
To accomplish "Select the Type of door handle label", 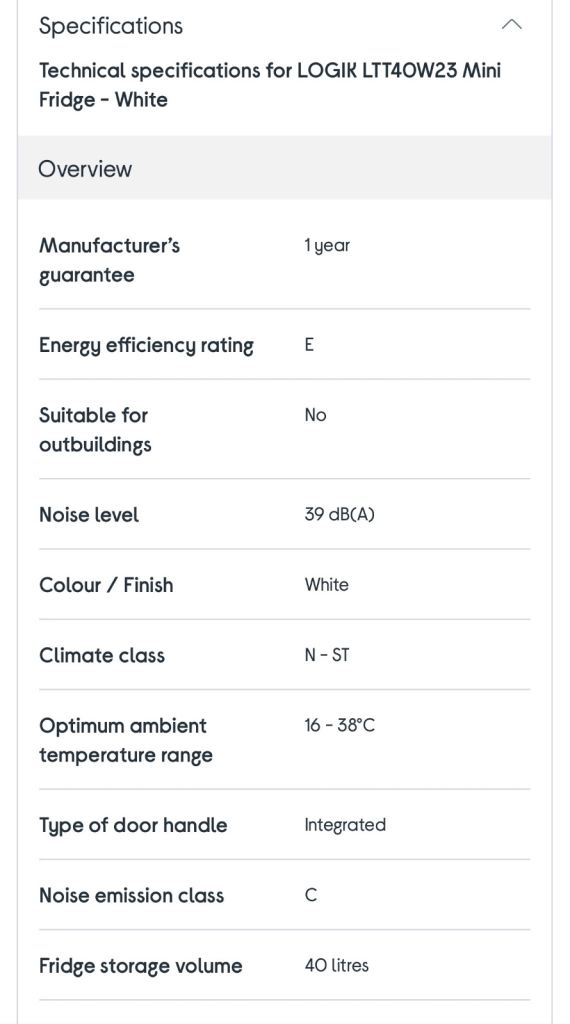I will [133, 825].
